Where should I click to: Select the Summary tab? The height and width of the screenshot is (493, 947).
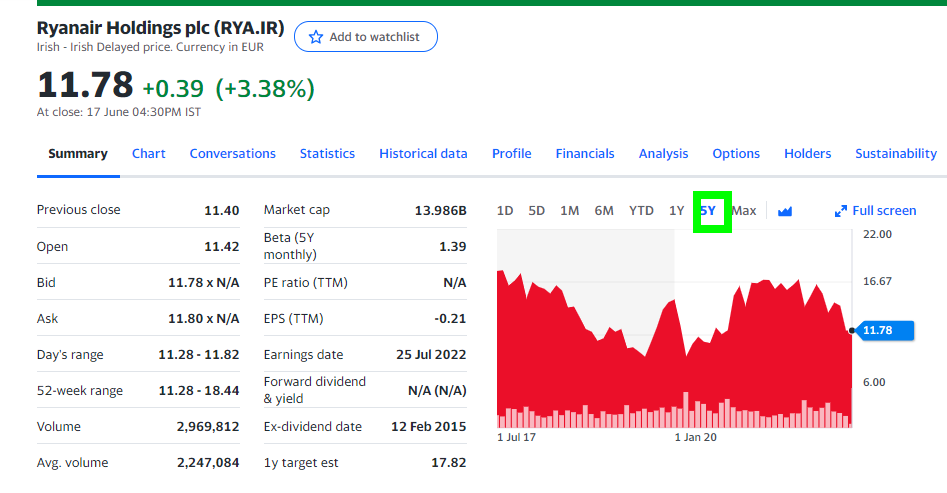[x=78, y=153]
